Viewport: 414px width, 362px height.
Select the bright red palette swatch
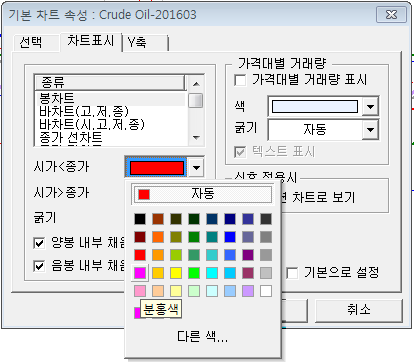click(140, 255)
